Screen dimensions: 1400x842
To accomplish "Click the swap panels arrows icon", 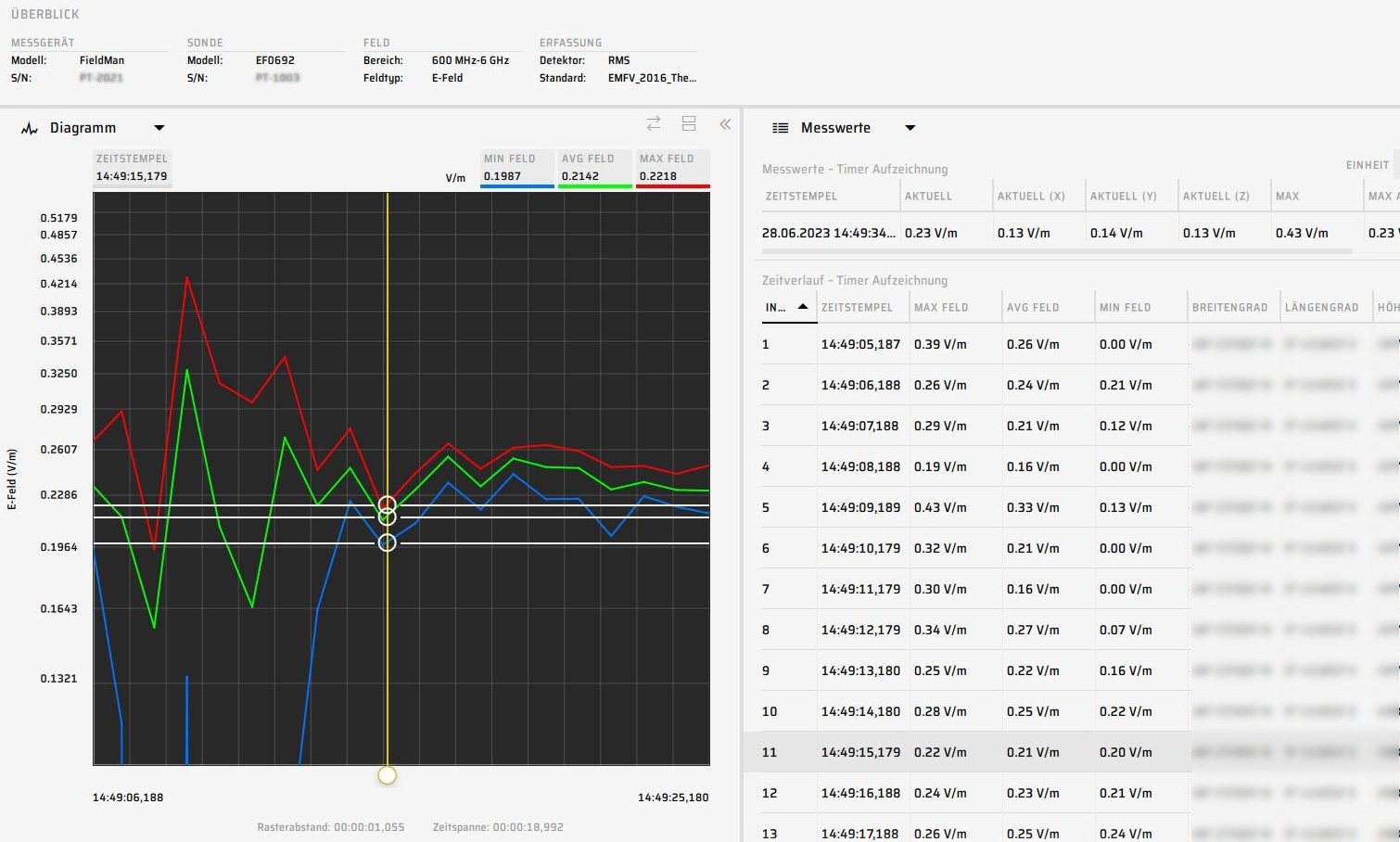I will click(x=654, y=123).
